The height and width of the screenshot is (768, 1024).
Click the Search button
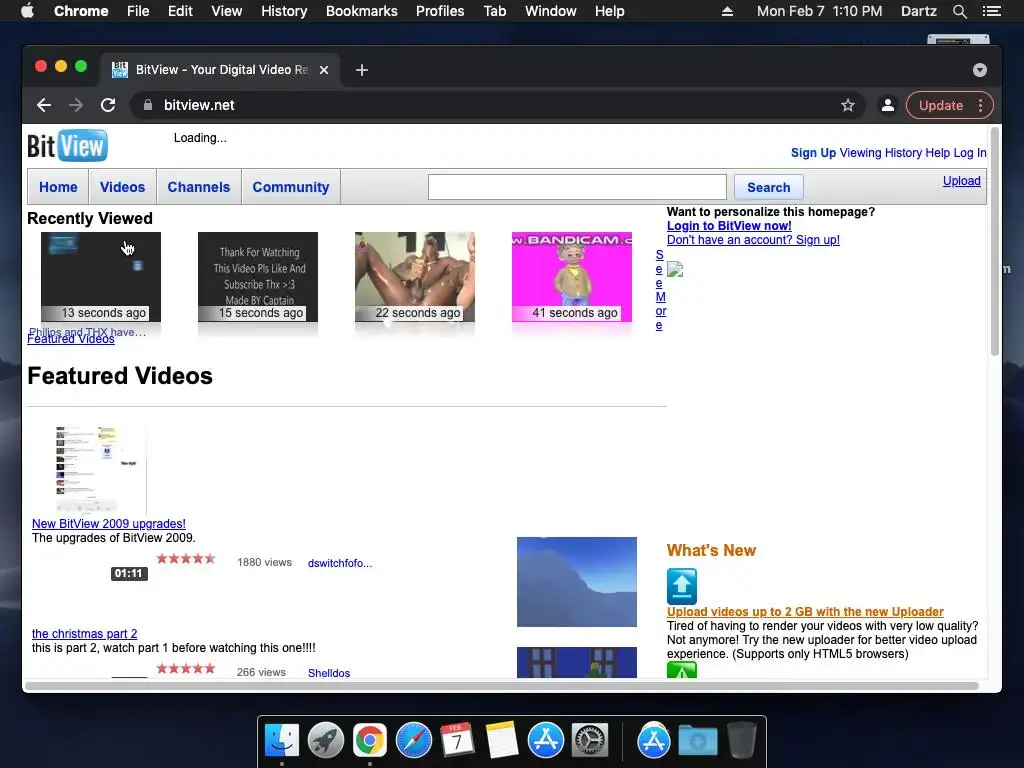point(769,187)
